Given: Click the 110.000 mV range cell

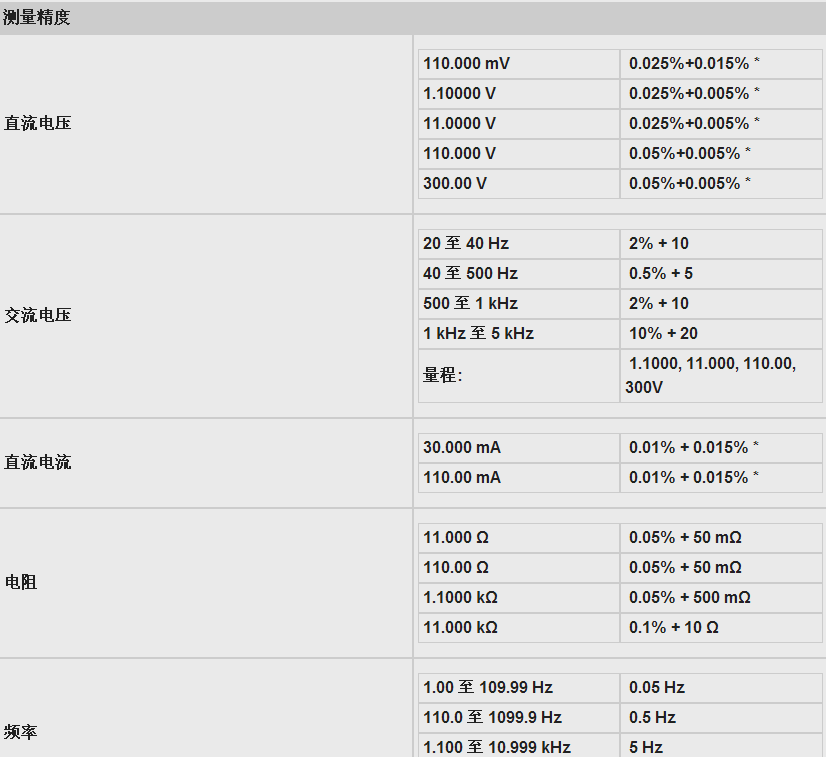Looking at the screenshot, I should pyautogui.click(x=466, y=63).
